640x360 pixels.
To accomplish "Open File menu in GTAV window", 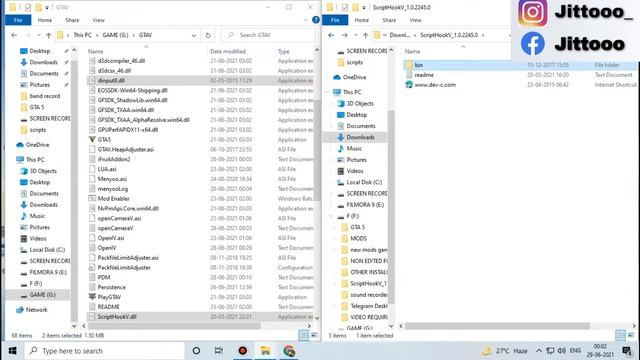I will click(x=18, y=20).
